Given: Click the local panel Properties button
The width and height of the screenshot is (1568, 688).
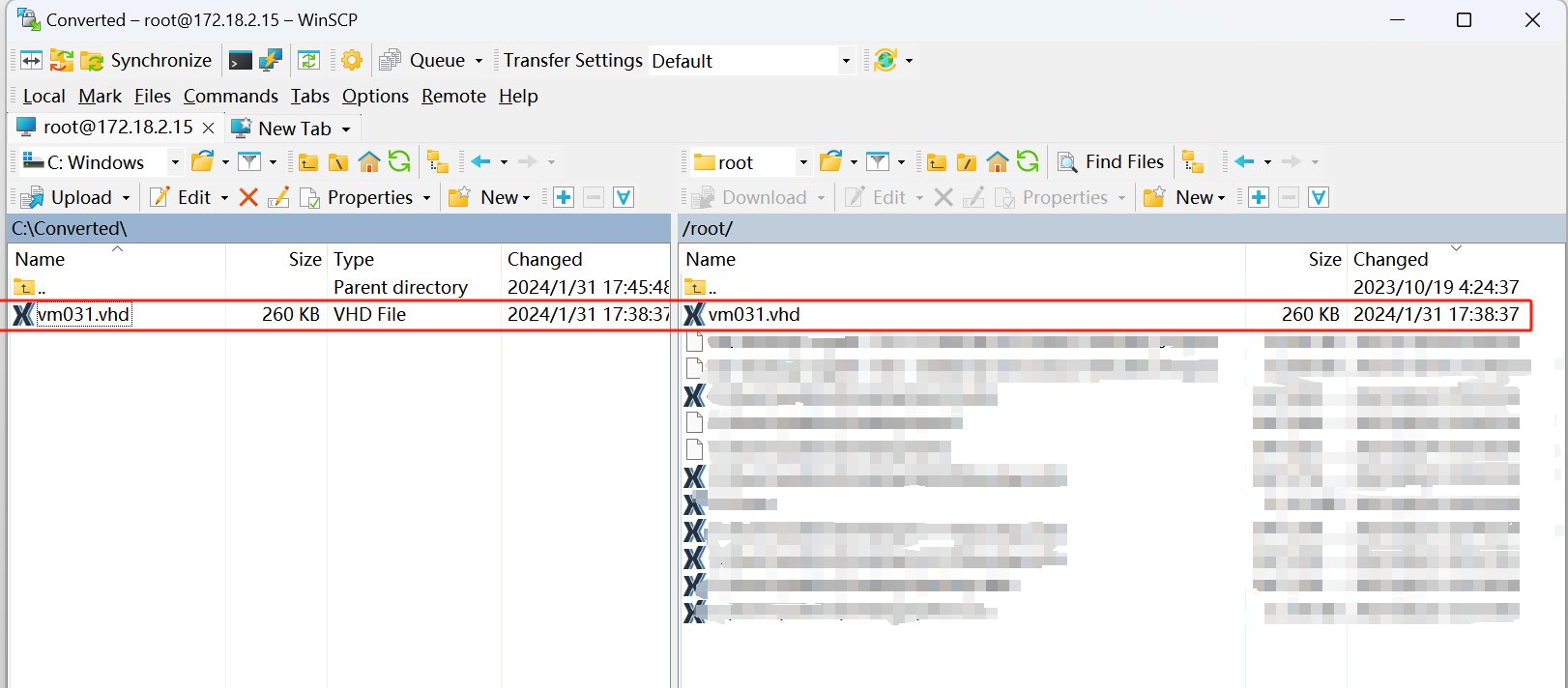Looking at the screenshot, I should 357,197.
